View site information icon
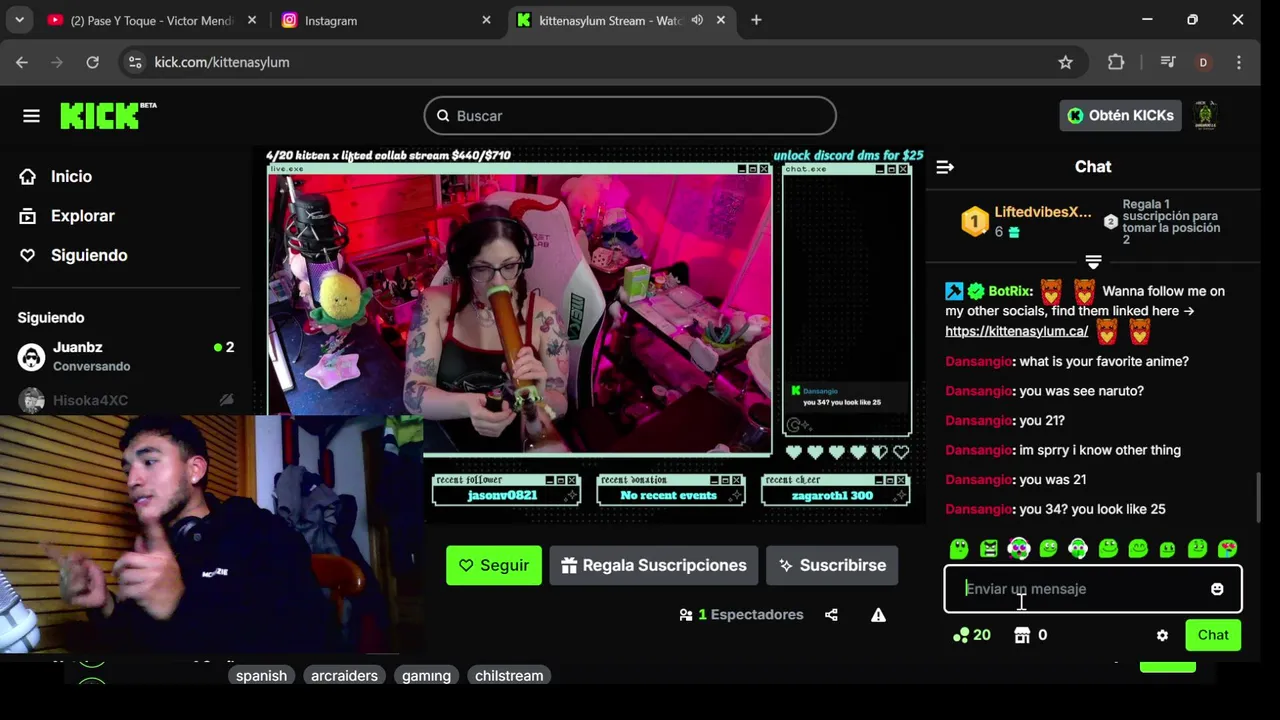Image resolution: width=1280 pixels, height=720 pixels. [x=135, y=62]
